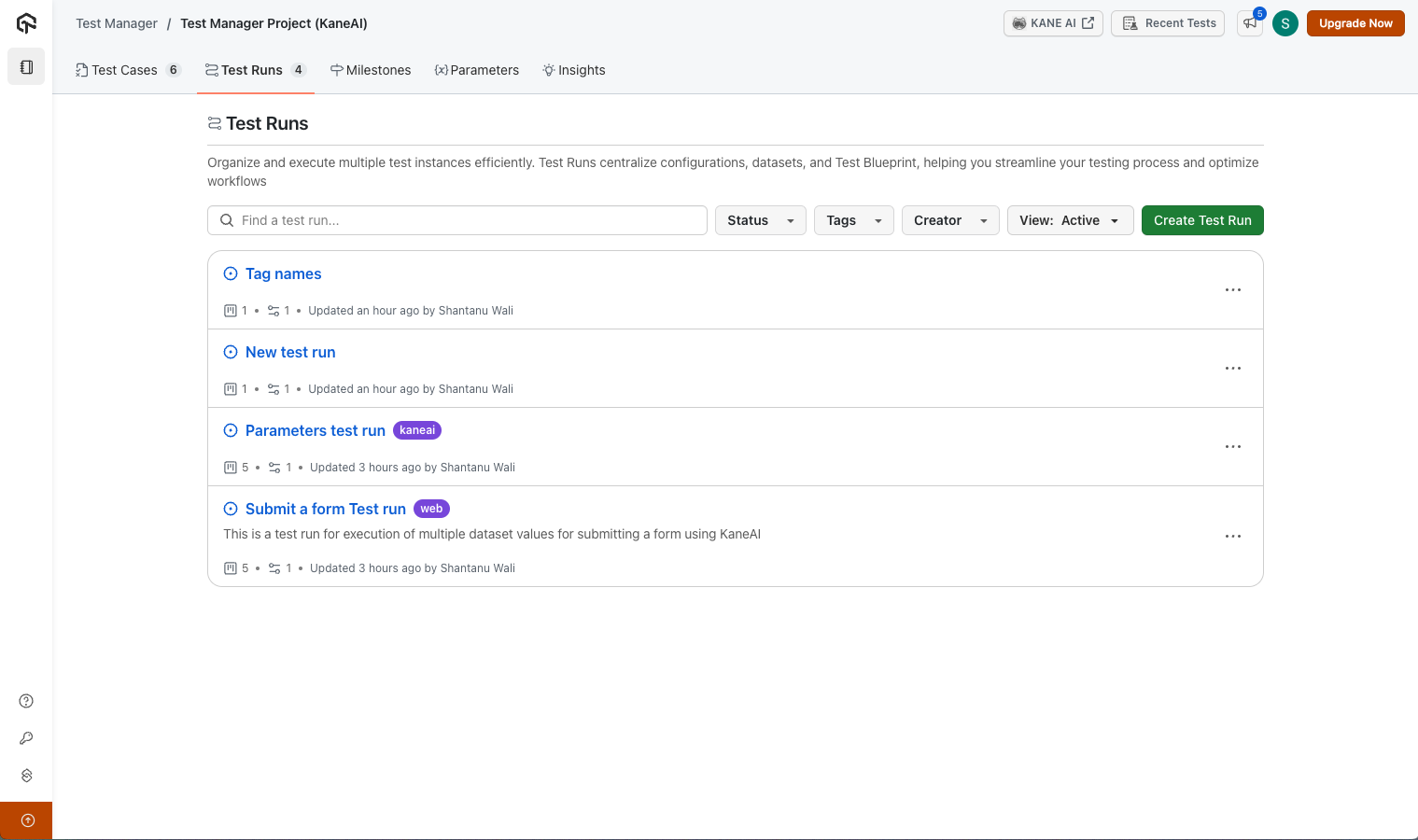Change the View: Active dropdown
The height and width of the screenshot is (840, 1418).
point(1069,220)
